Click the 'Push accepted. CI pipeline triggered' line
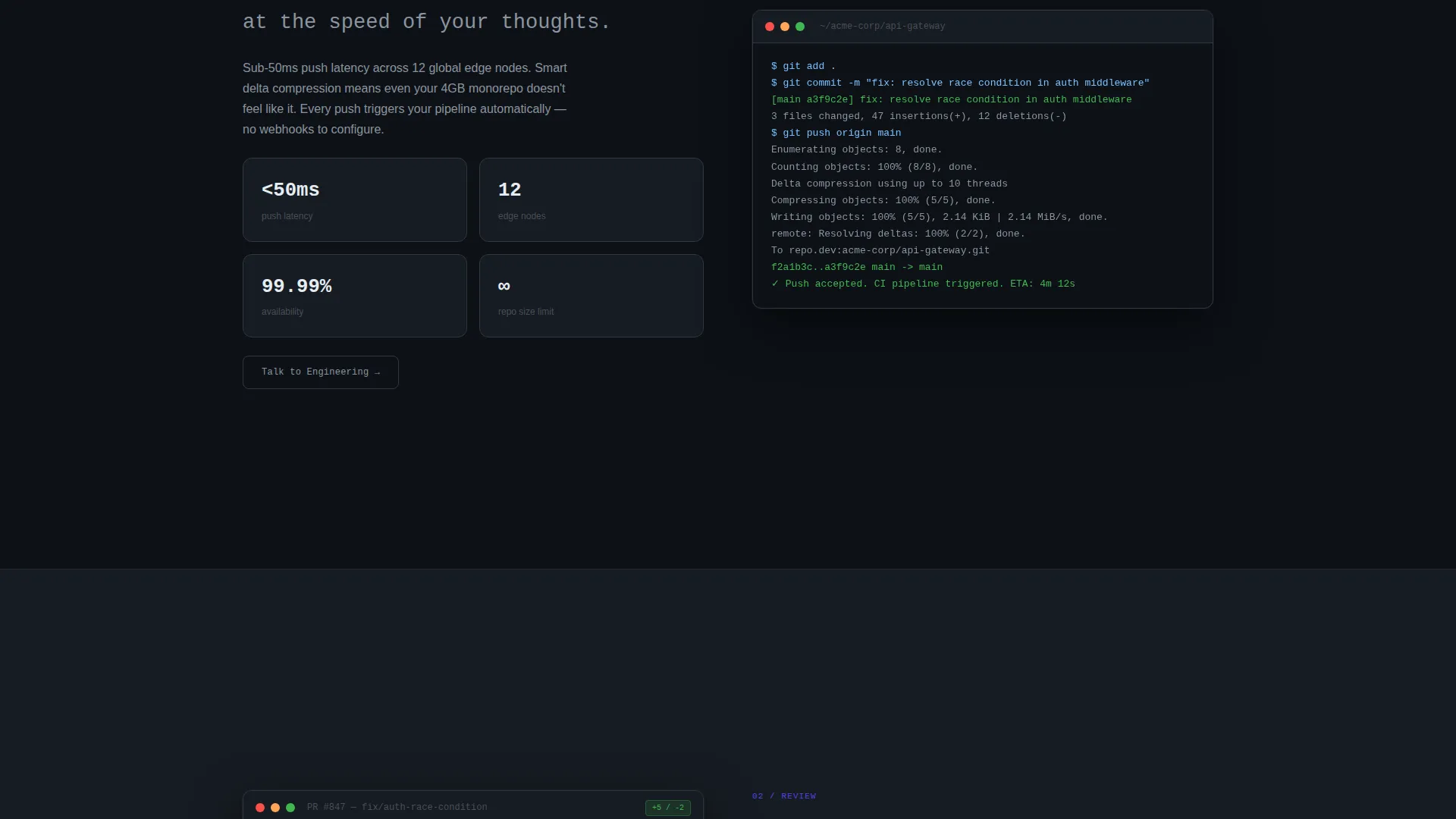The width and height of the screenshot is (1456, 819). tap(923, 284)
